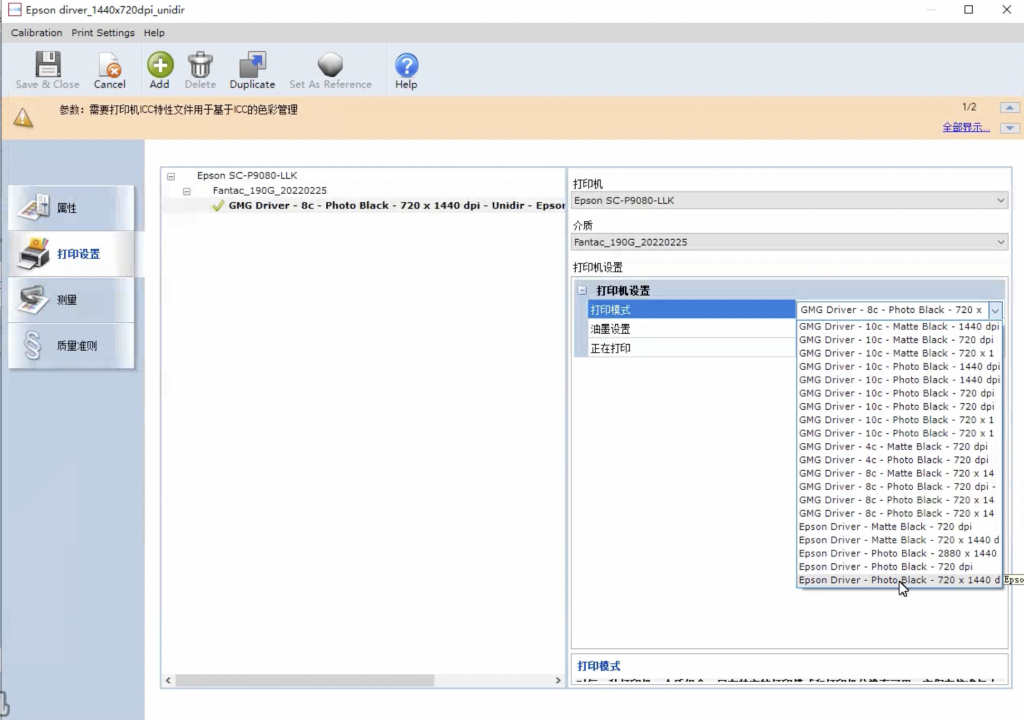
Task: Collapse the Epson SC-P9080-LLK tree node
Action: 171,176
